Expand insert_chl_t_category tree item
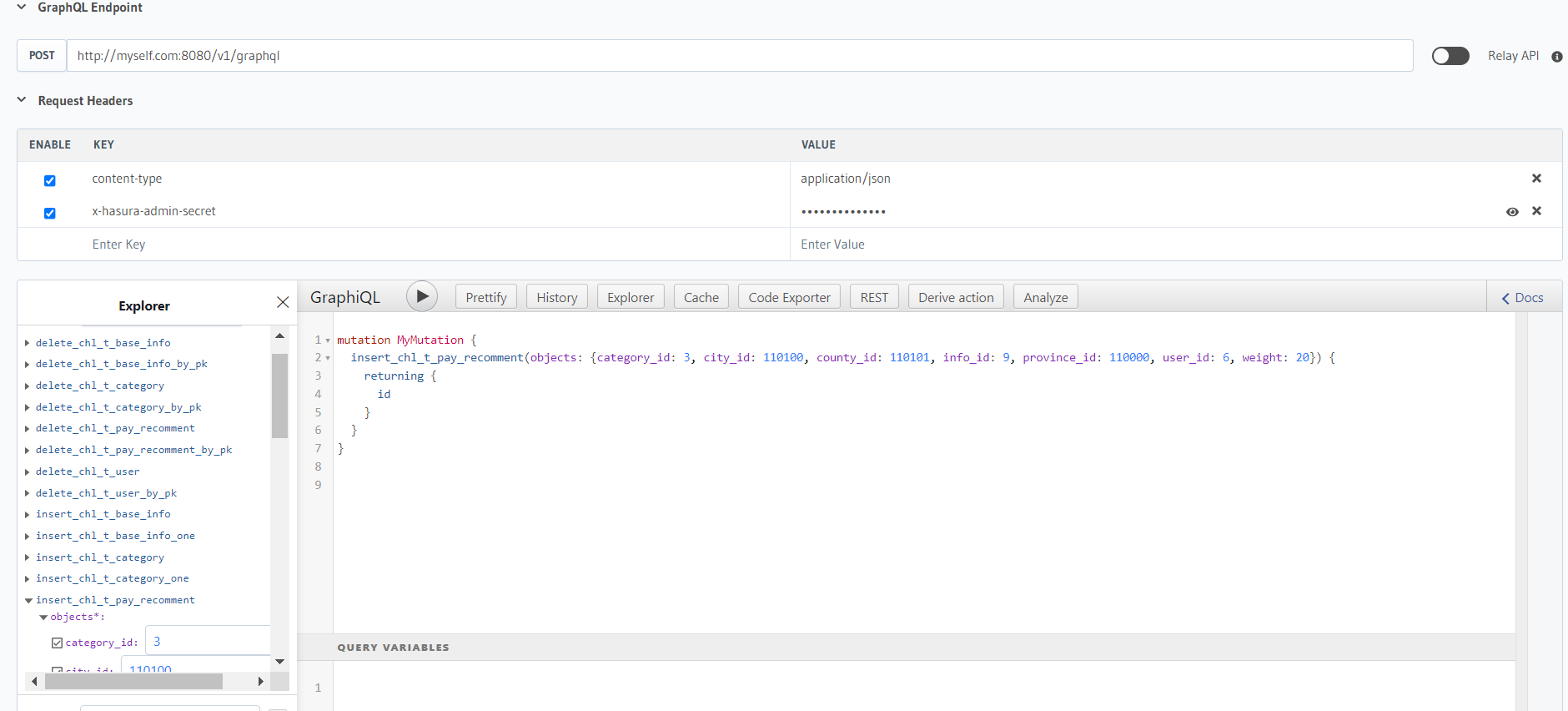 click(x=28, y=557)
